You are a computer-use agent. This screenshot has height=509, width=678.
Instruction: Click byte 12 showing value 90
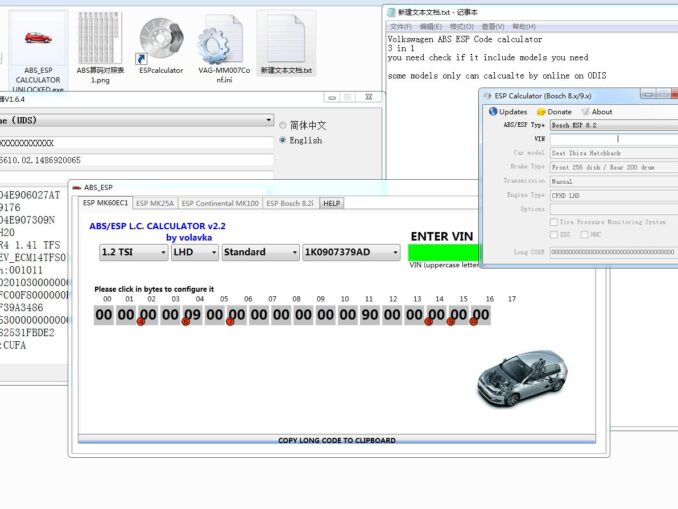point(370,315)
